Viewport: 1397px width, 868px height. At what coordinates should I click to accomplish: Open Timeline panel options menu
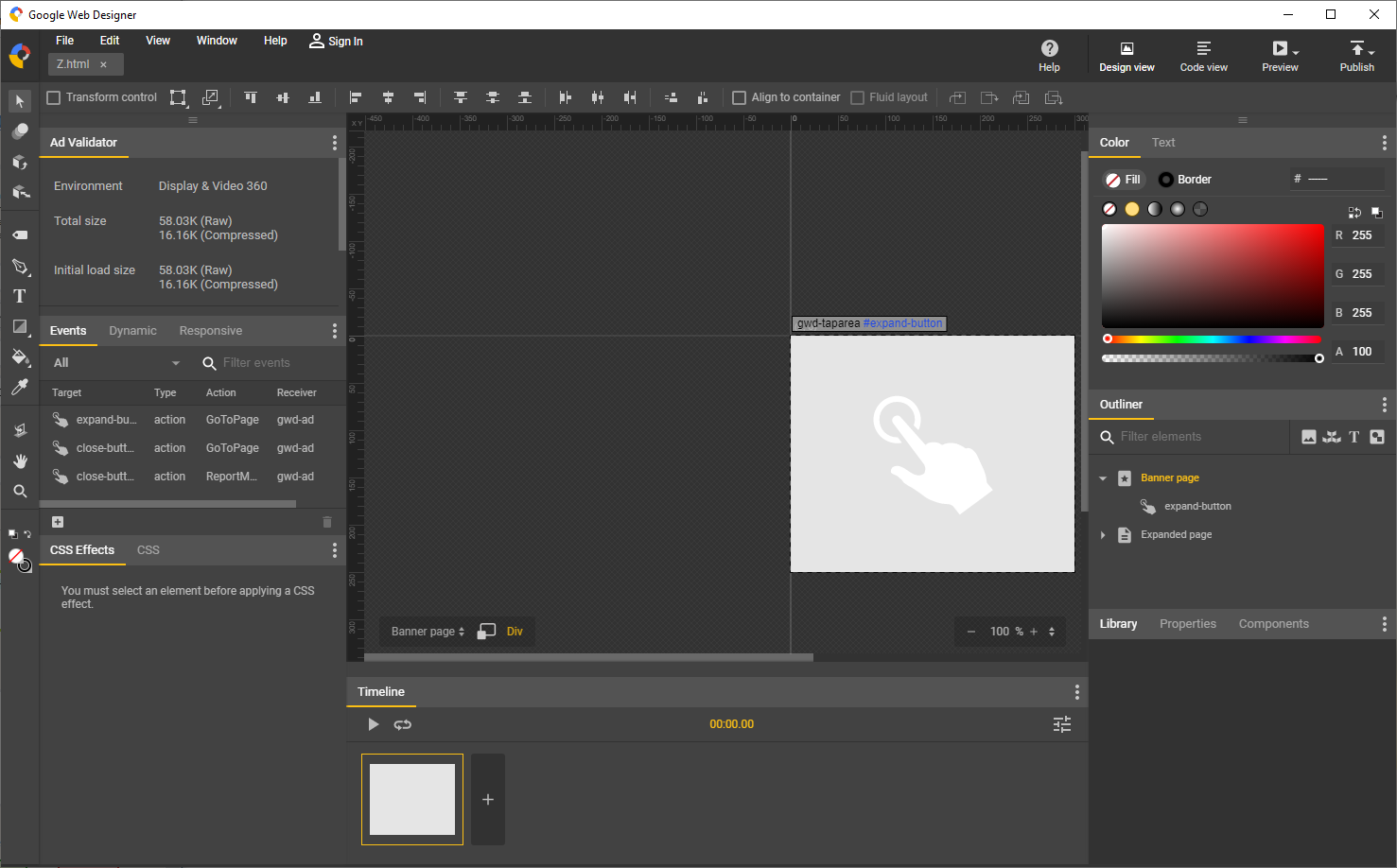pos(1076,692)
